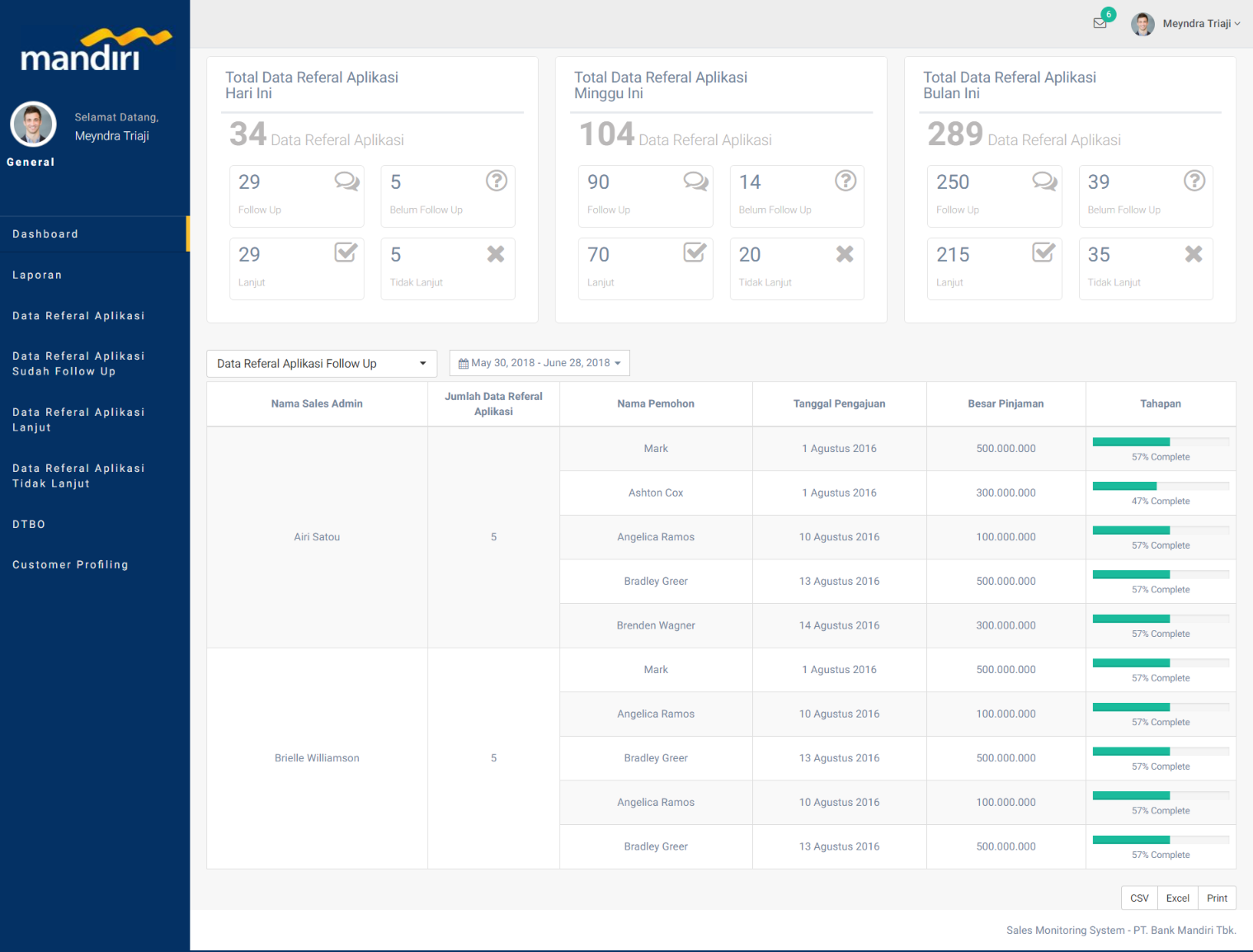The image size is (1253, 952).
Task: Click the Tahapan column header
Action: [1161, 404]
